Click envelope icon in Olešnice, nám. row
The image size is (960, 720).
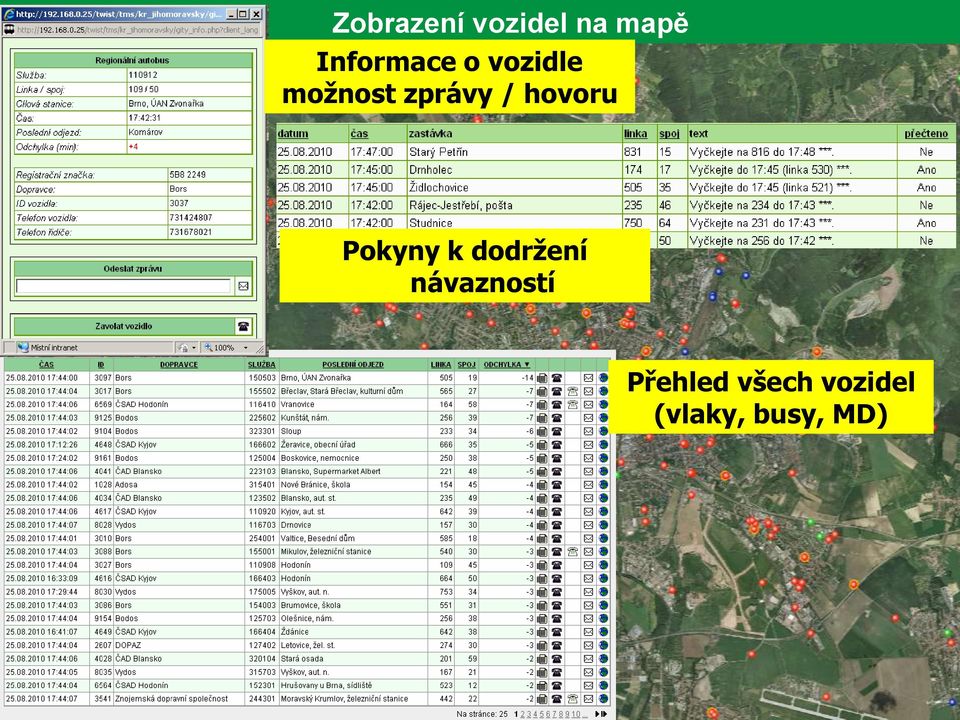tap(588, 618)
